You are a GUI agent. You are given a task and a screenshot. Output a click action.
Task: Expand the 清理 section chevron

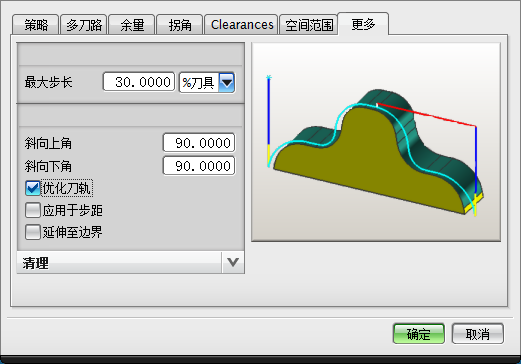point(233,263)
